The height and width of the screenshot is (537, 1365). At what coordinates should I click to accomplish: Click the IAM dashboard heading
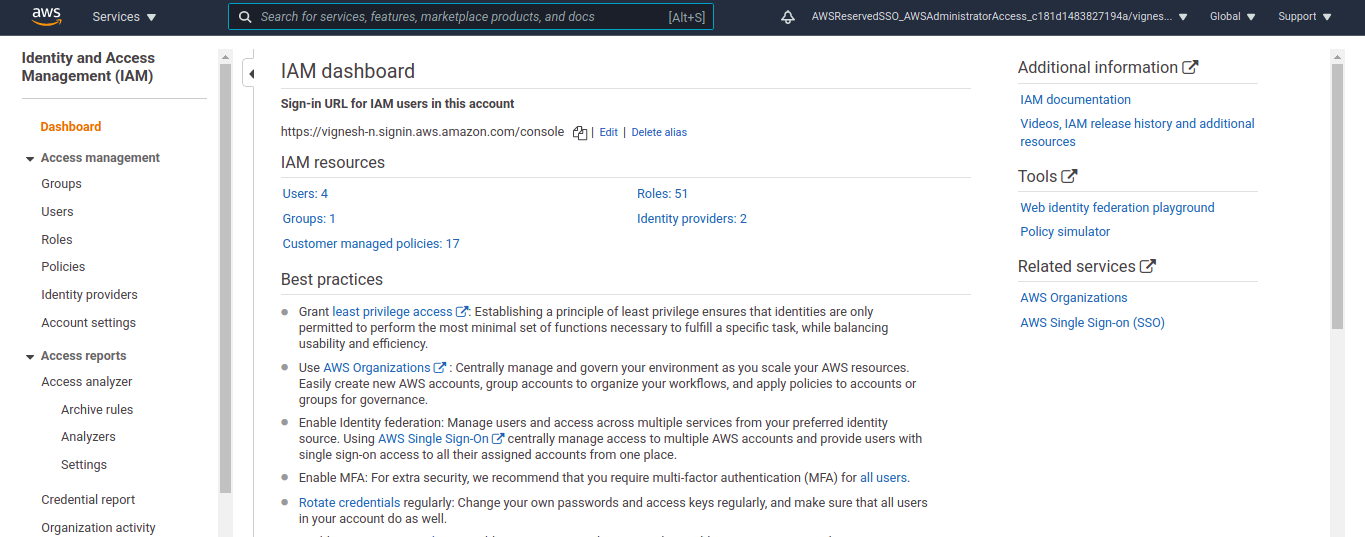[x=348, y=71]
